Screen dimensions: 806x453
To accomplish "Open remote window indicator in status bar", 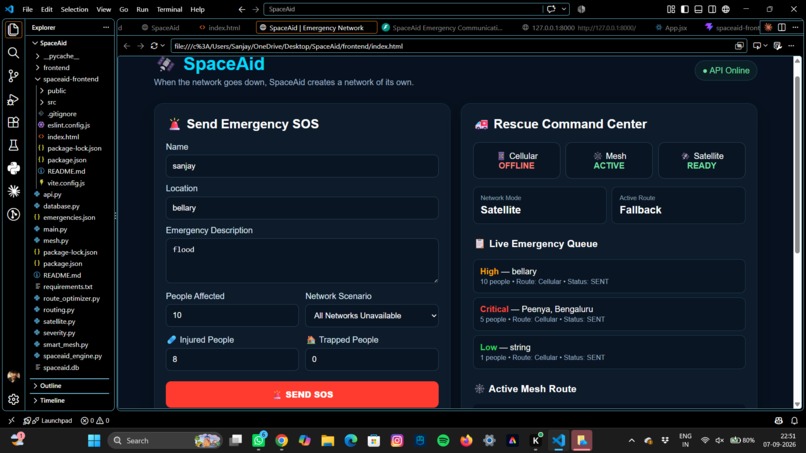I will click(11, 421).
